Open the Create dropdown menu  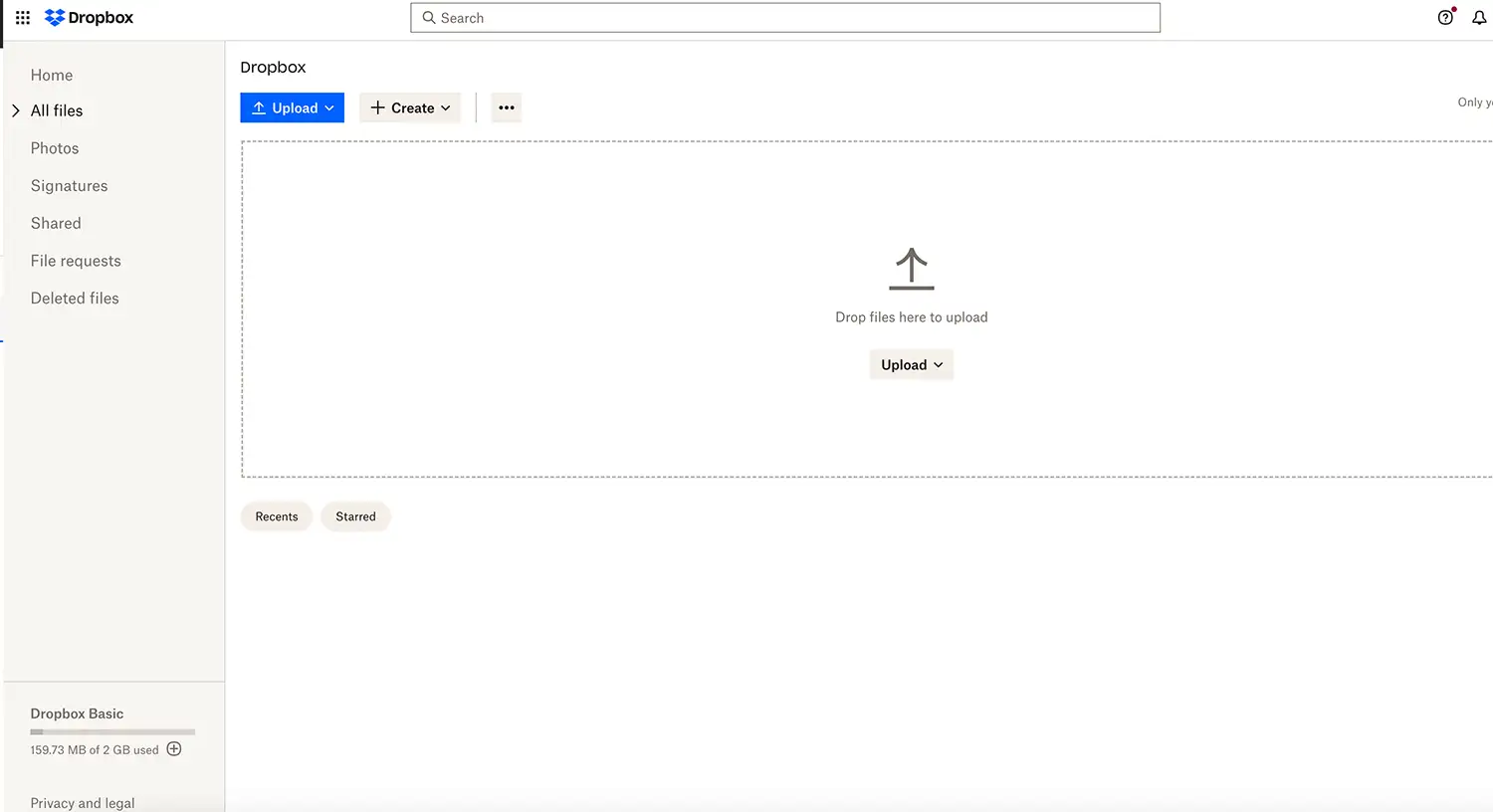point(410,107)
